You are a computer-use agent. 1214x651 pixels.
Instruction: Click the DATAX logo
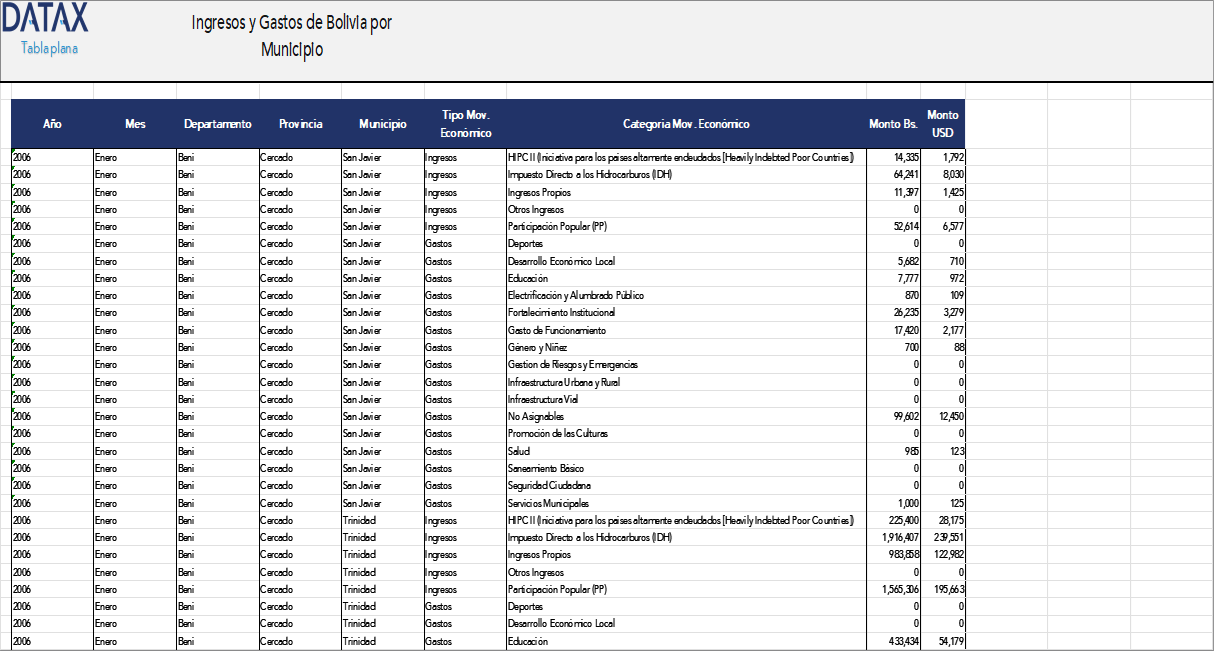click(44, 17)
